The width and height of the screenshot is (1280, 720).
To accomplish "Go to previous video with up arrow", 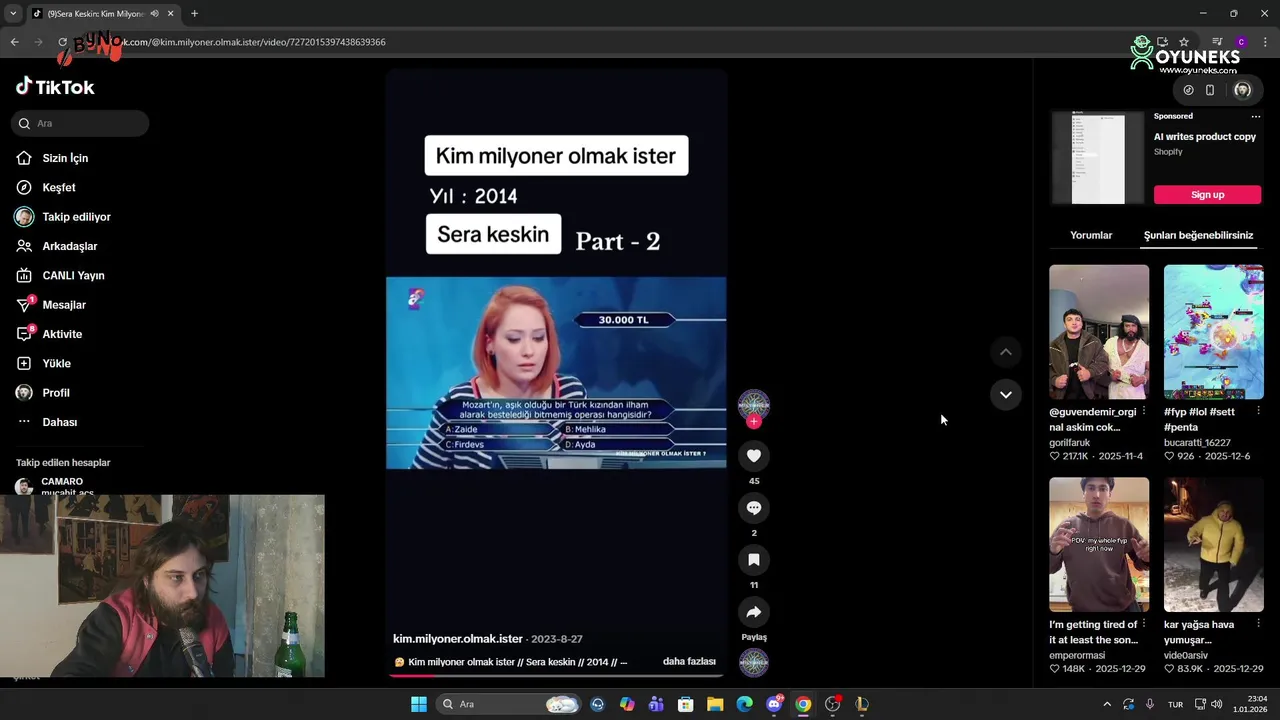I will [1006, 352].
